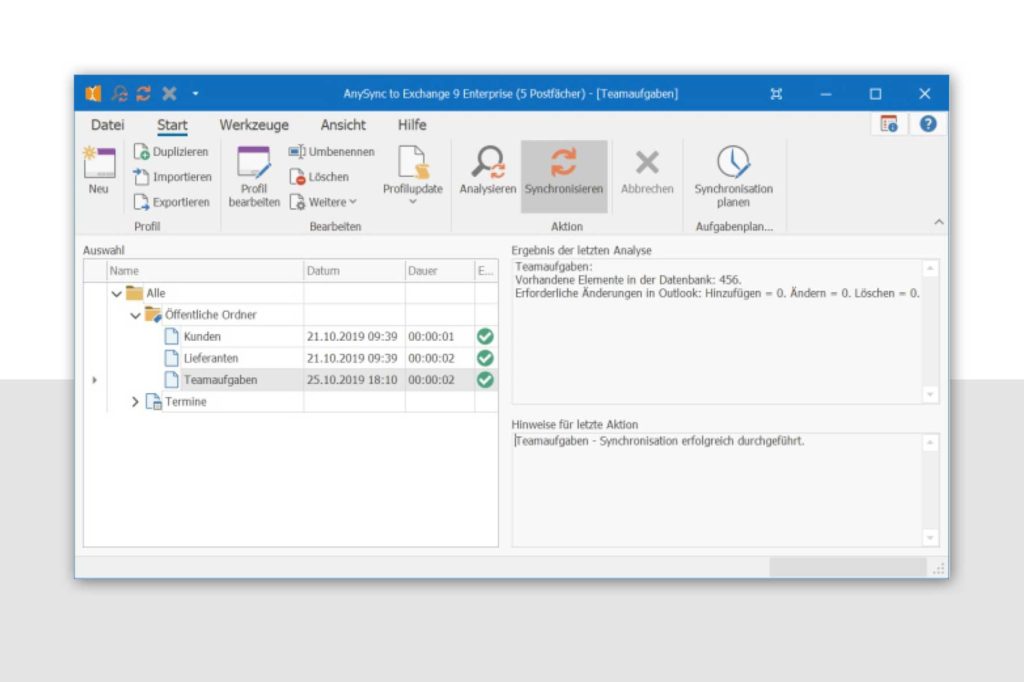Select the Termine item
Image resolution: width=1024 pixels, height=682 pixels.
pyautogui.click(x=176, y=402)
